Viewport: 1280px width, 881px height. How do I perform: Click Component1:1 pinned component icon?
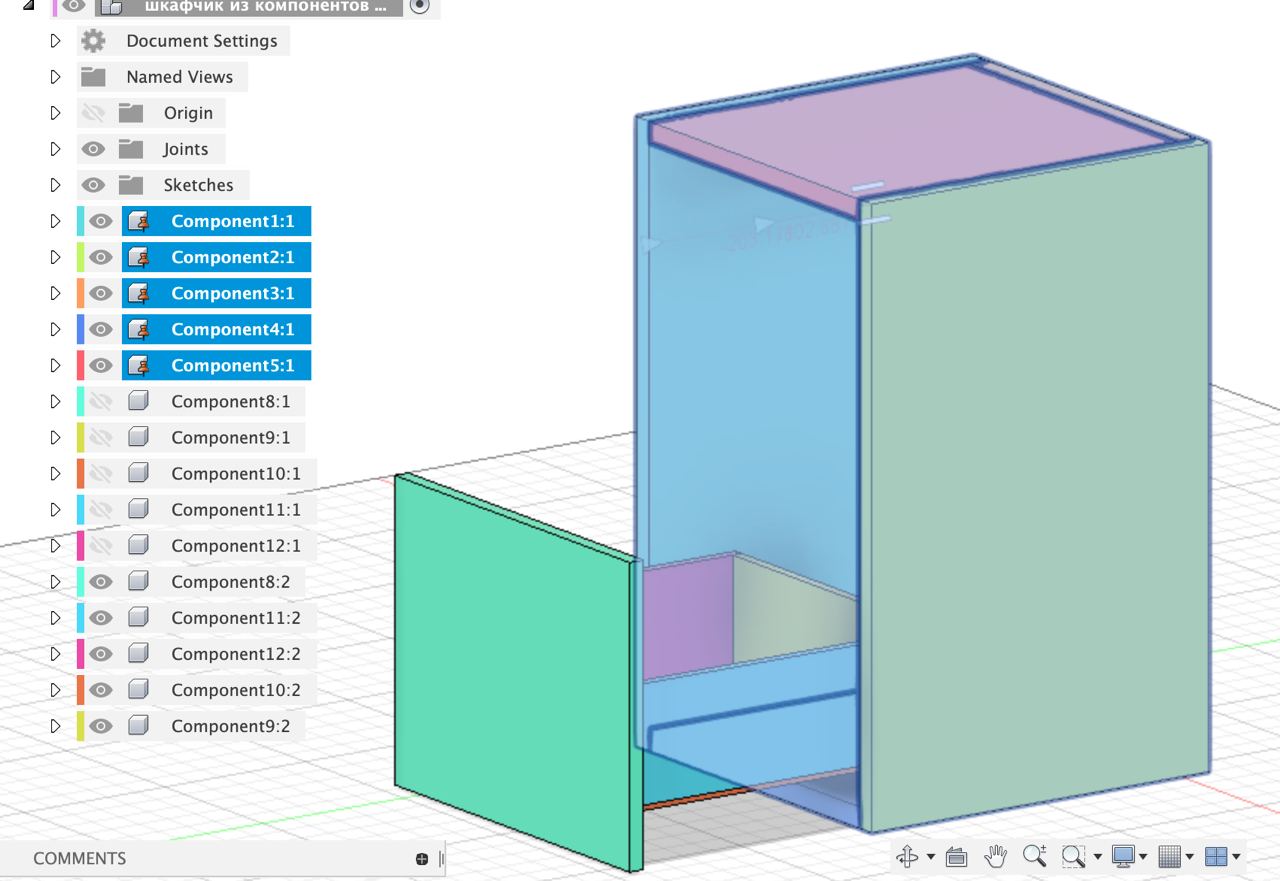click(139, 221)
